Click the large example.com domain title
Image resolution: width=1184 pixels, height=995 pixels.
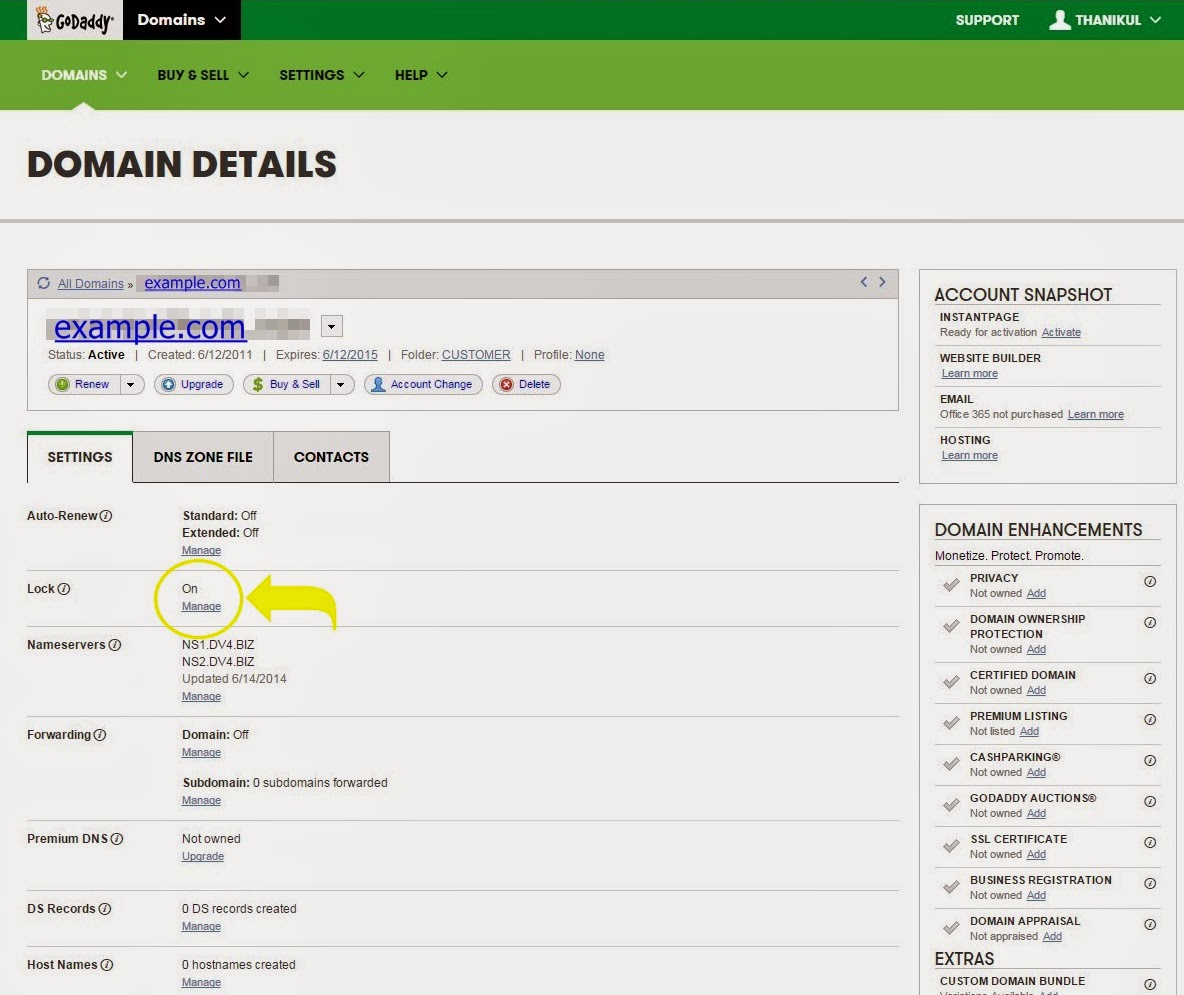point(150,328)
